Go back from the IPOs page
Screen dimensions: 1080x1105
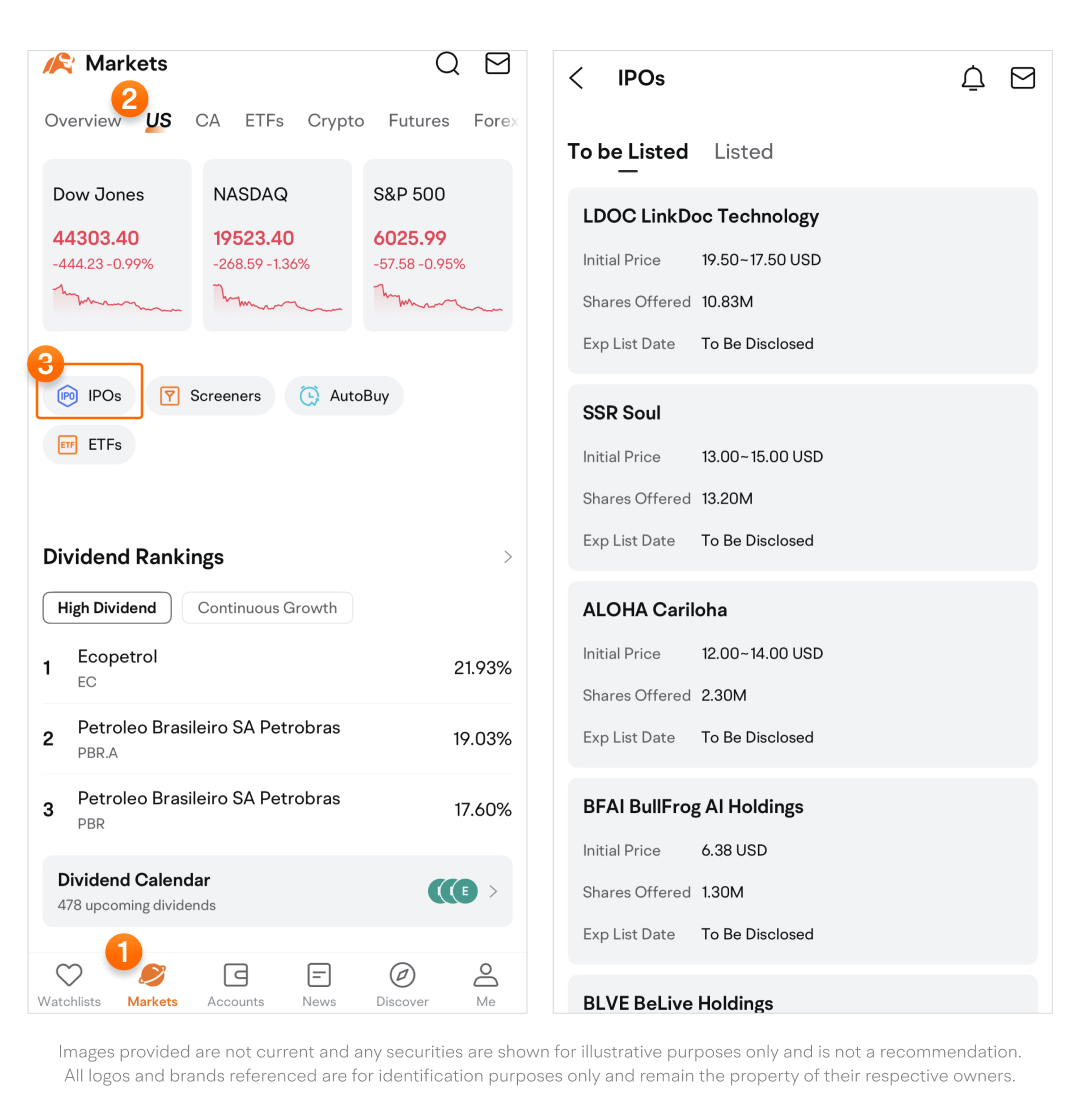tap(577, 78)
